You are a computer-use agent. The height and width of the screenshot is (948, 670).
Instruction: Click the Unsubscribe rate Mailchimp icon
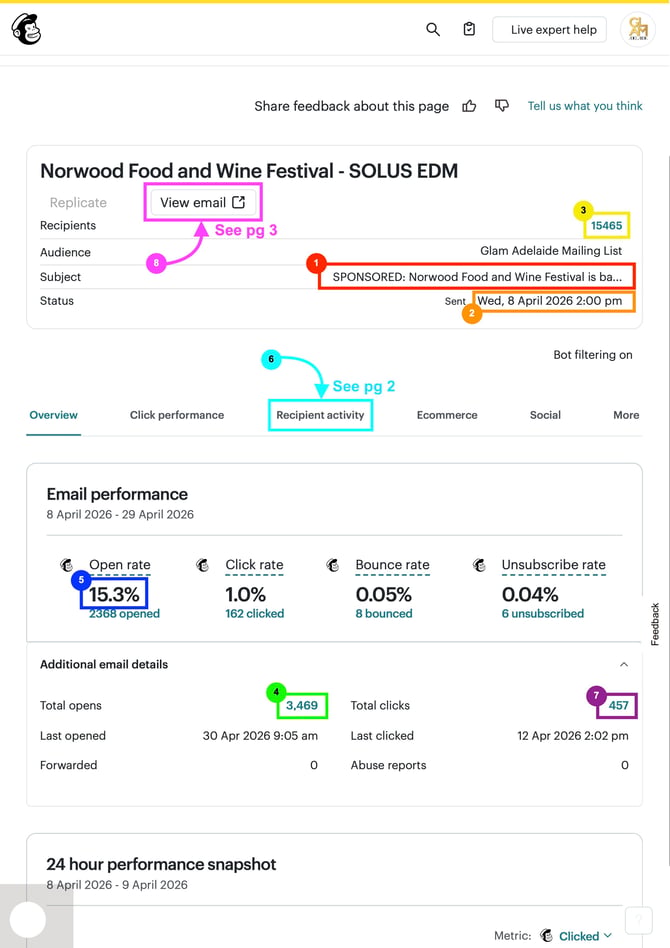click(x=480, y=565)
